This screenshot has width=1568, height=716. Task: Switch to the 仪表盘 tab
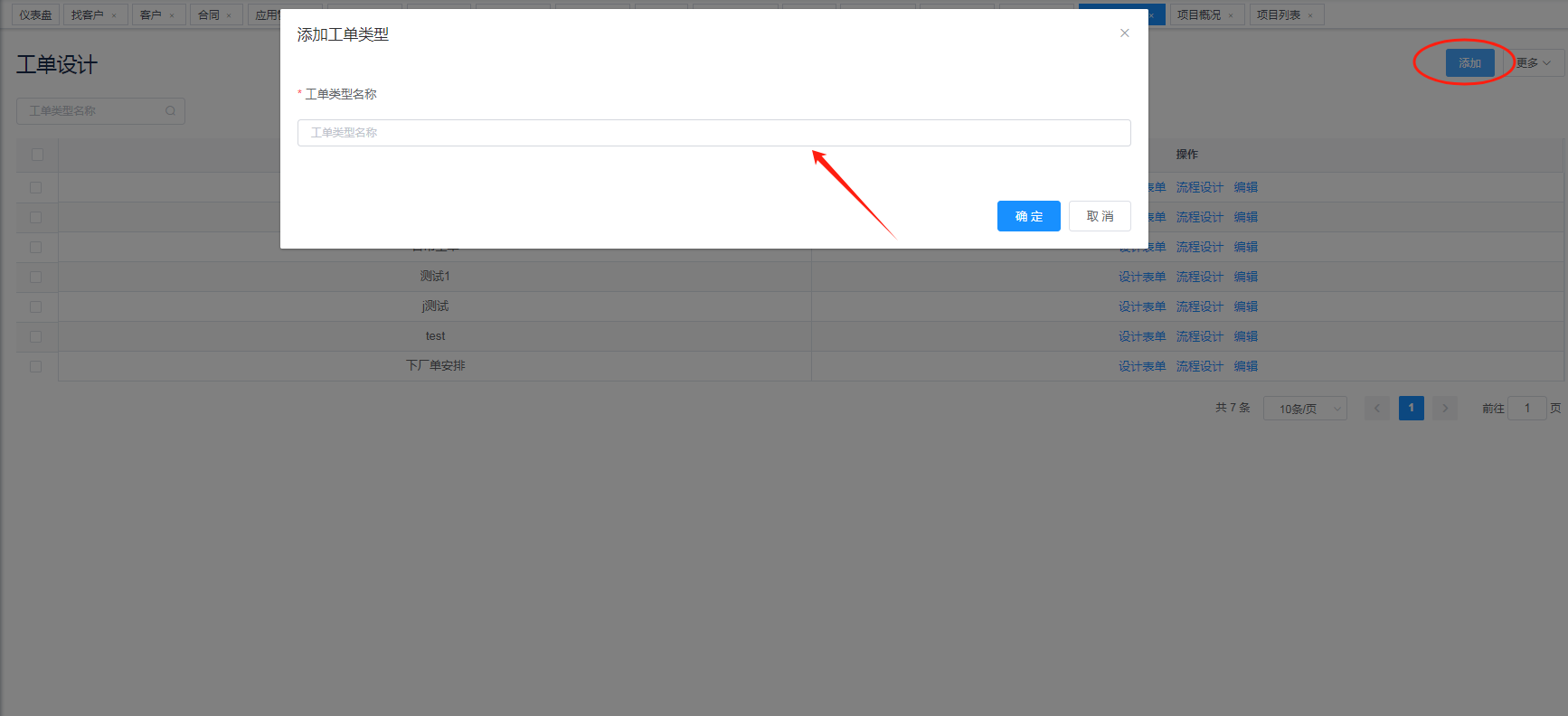[35, 15]
